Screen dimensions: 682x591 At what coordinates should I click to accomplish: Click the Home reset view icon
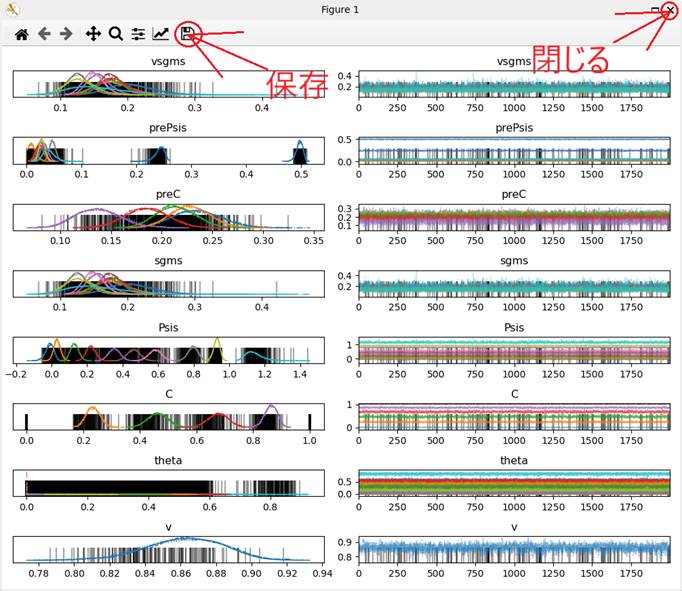coord(21,34)
